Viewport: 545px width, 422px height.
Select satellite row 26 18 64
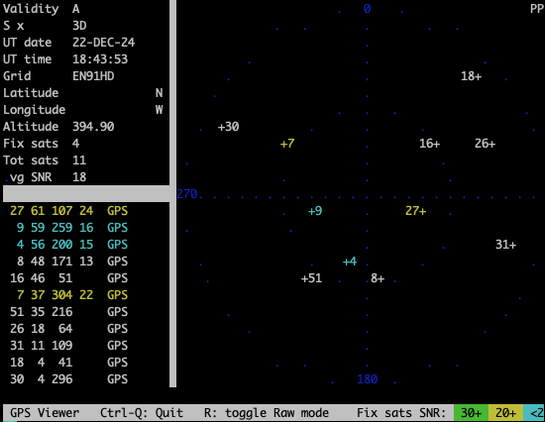pos(69,328)
